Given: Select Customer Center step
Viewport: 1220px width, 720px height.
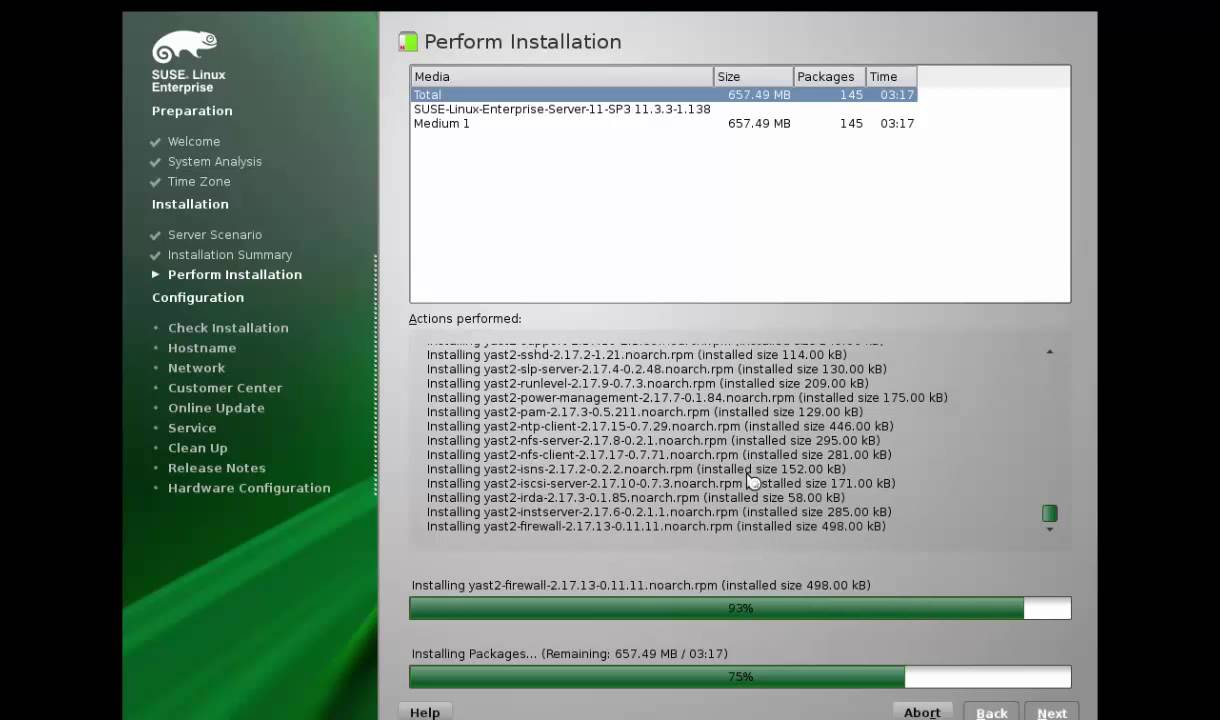Looking at the screenshot, I should click(225, 388).
